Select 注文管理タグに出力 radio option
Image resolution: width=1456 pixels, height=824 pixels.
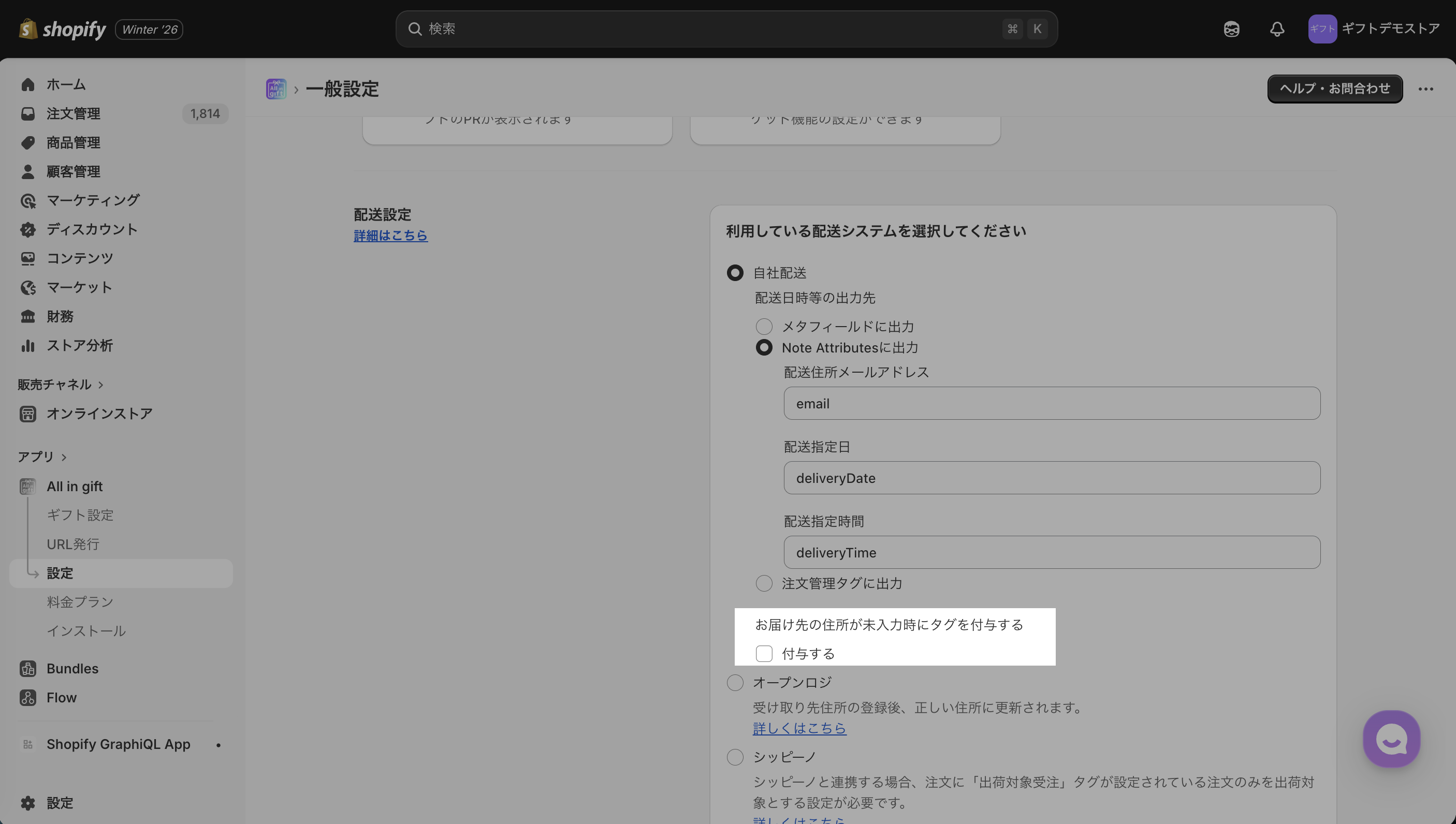pyautogui.click(x=764, y=583)
